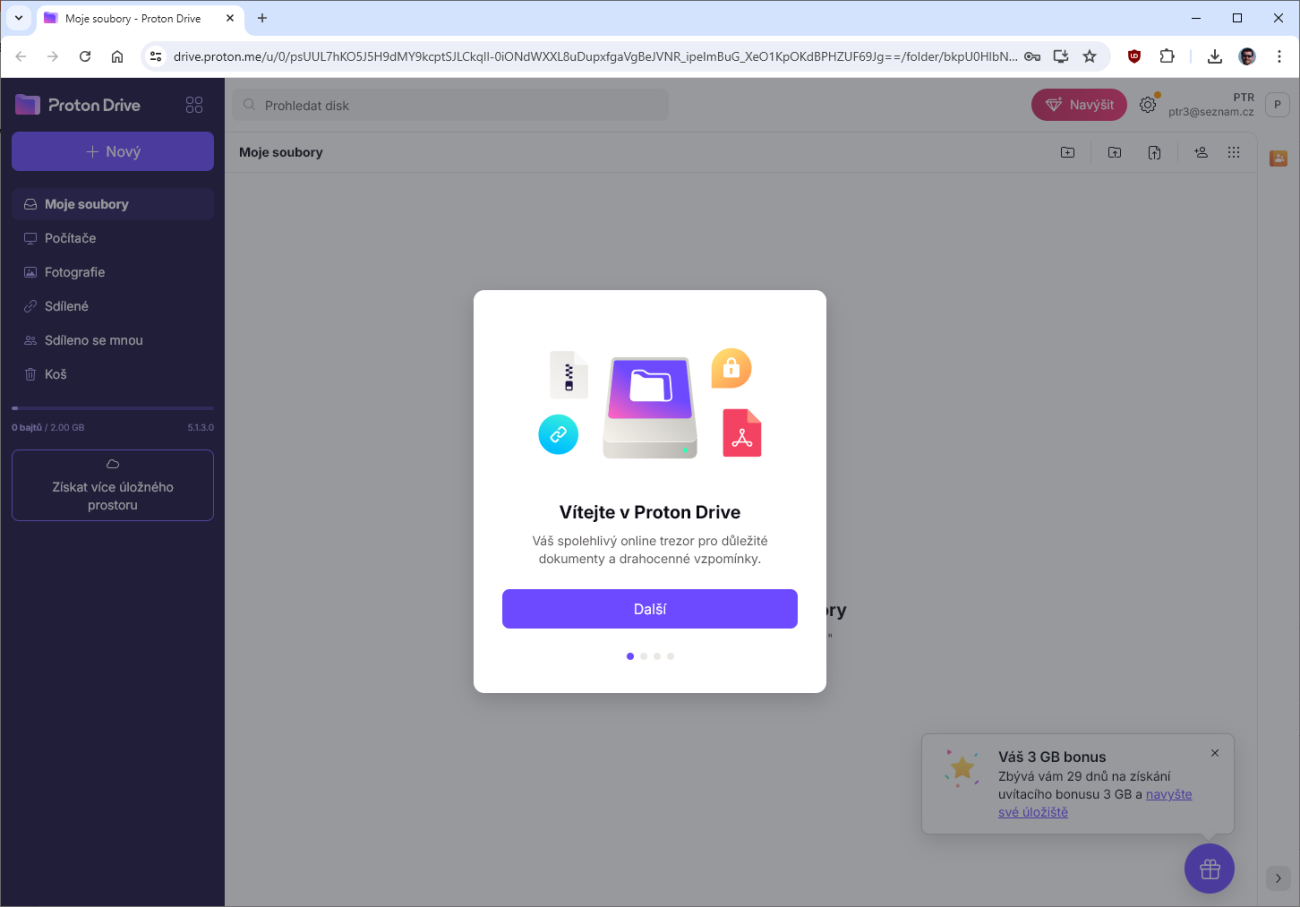Click the upload folder toolbar icon
This screenshot has height=907, width=1300.
[x=1114, y=152]
